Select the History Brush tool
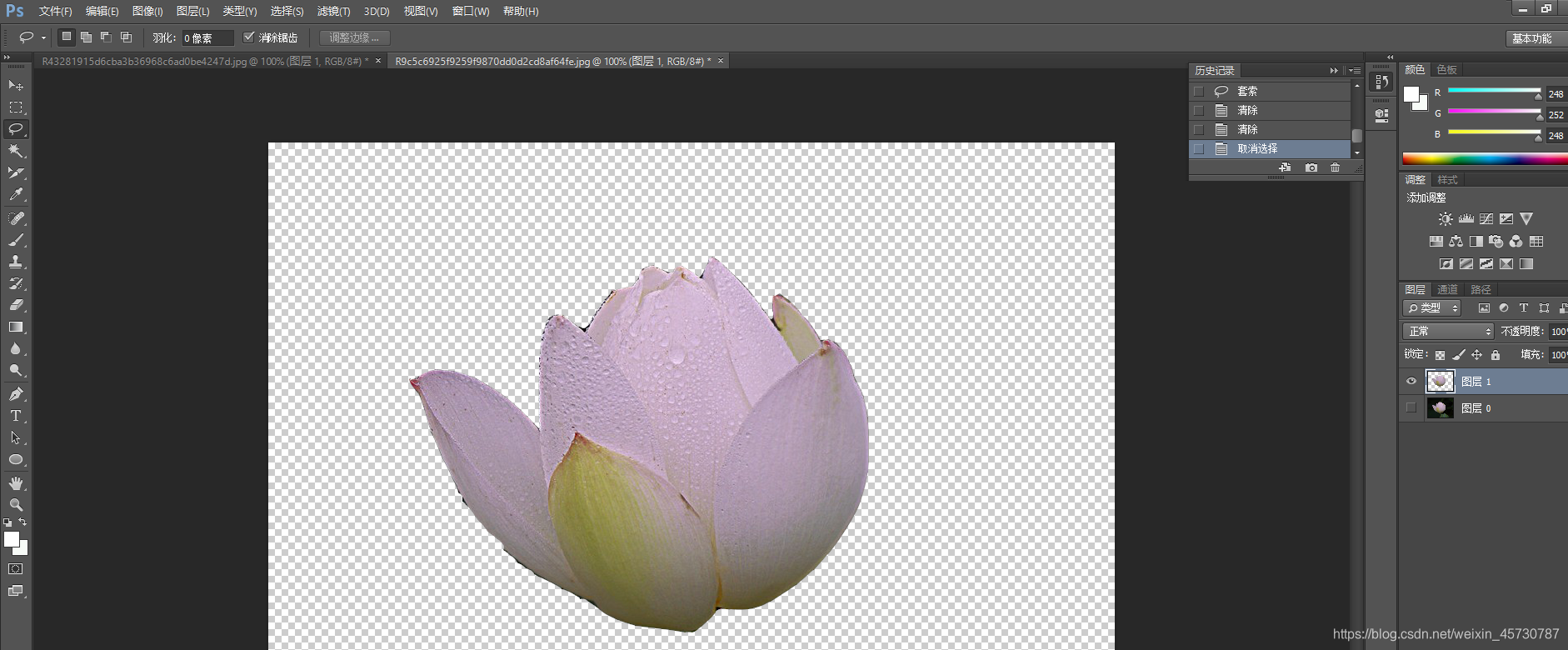 point(16,283)
